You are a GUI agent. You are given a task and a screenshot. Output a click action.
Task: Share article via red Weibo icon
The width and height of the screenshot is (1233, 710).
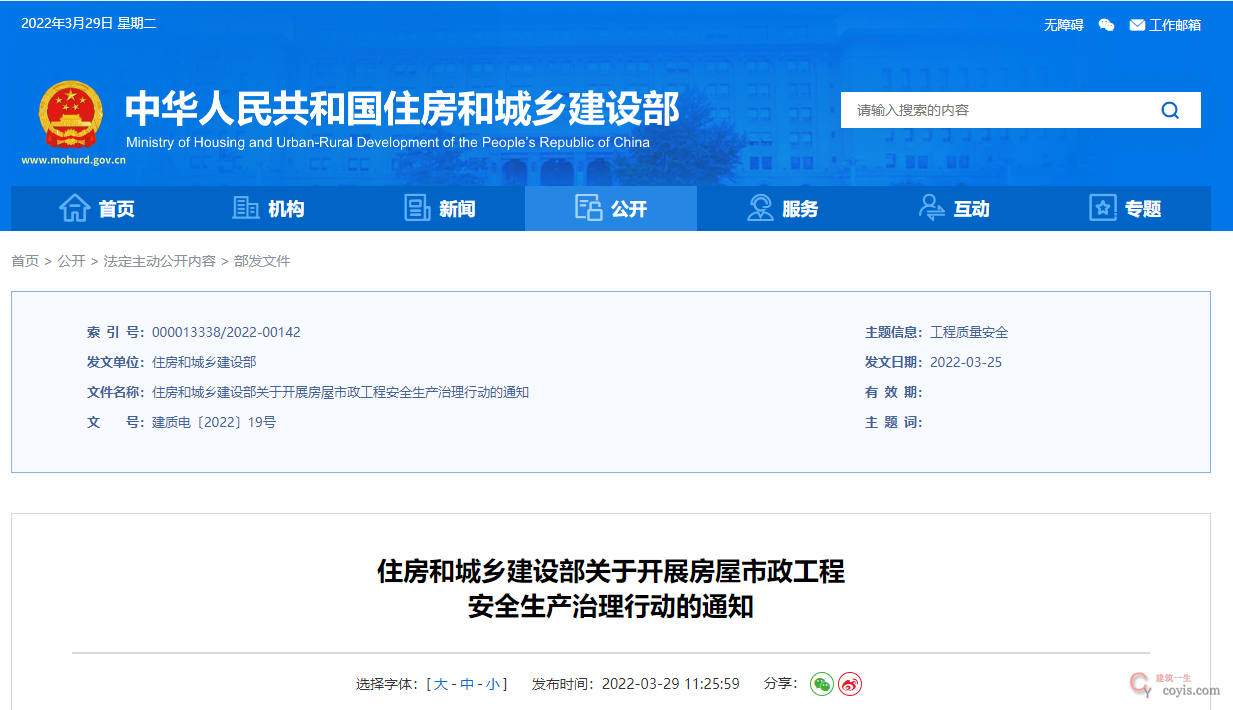pyautogui.click(x=850, y=684)
